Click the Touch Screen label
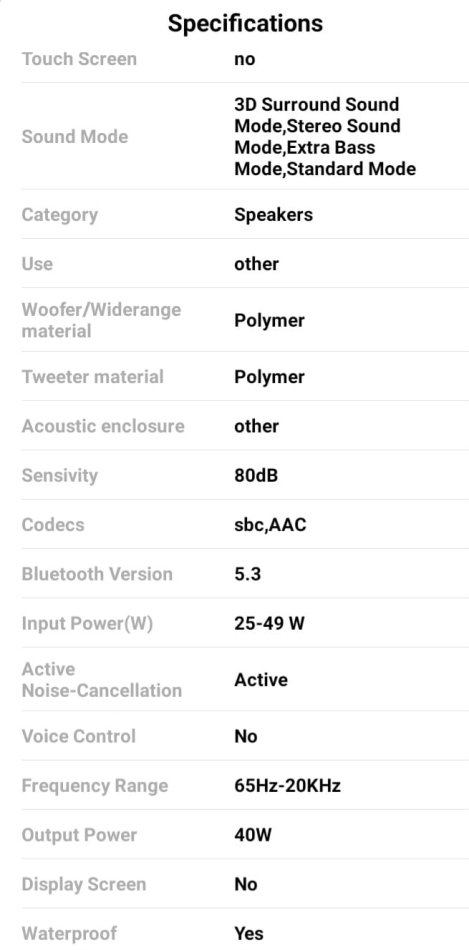469x950 pixels. tap(79, 59)
